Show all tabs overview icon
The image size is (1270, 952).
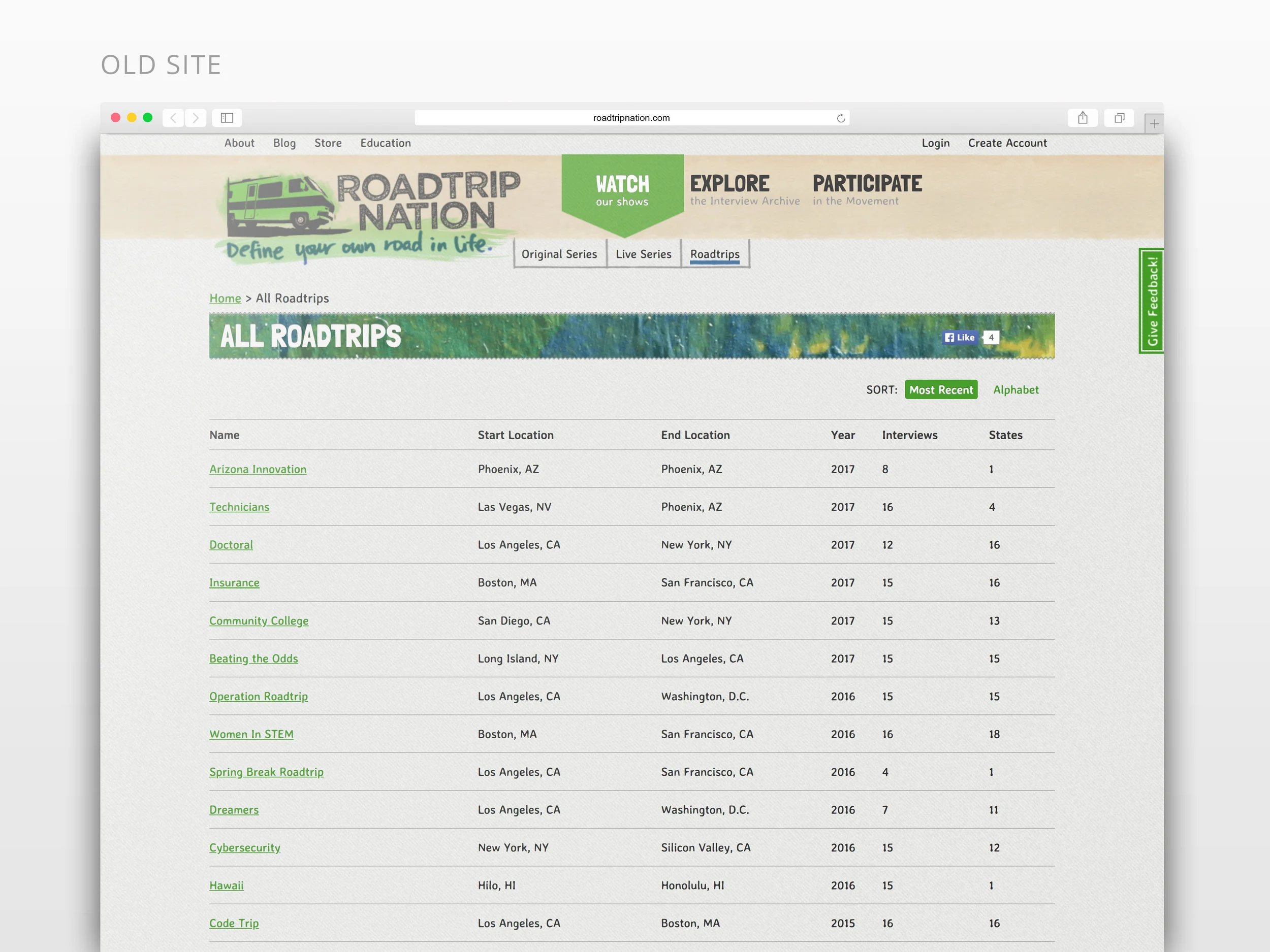click(1119, 118)
